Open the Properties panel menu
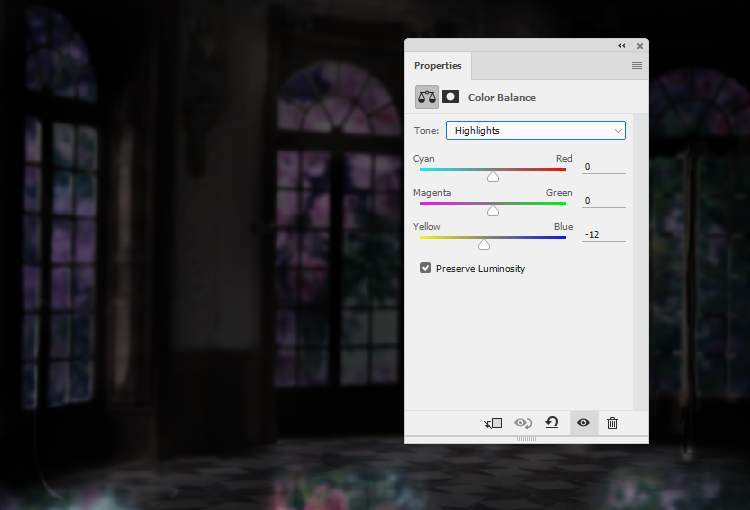 637,66
